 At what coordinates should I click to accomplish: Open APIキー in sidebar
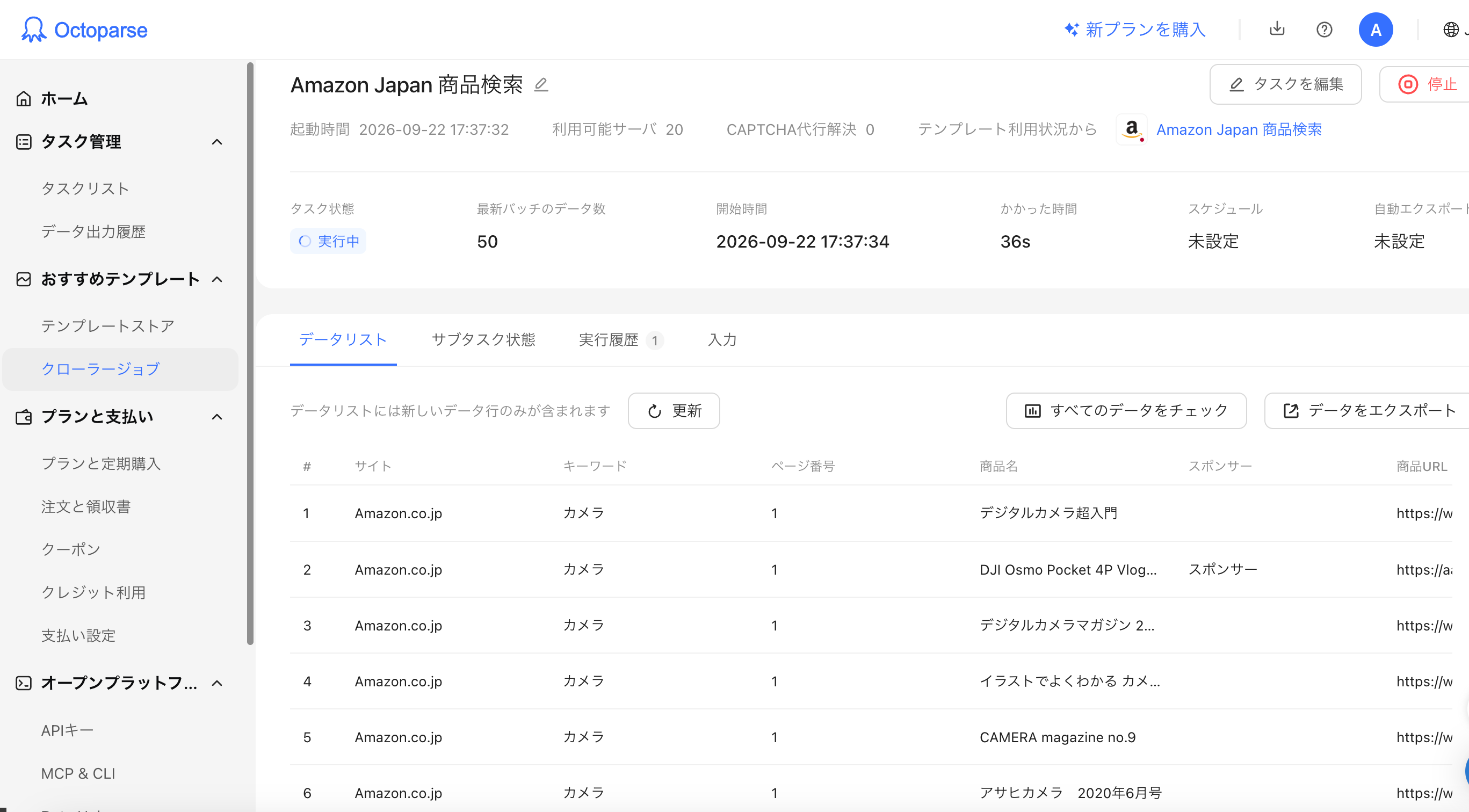tap(67, 730)
